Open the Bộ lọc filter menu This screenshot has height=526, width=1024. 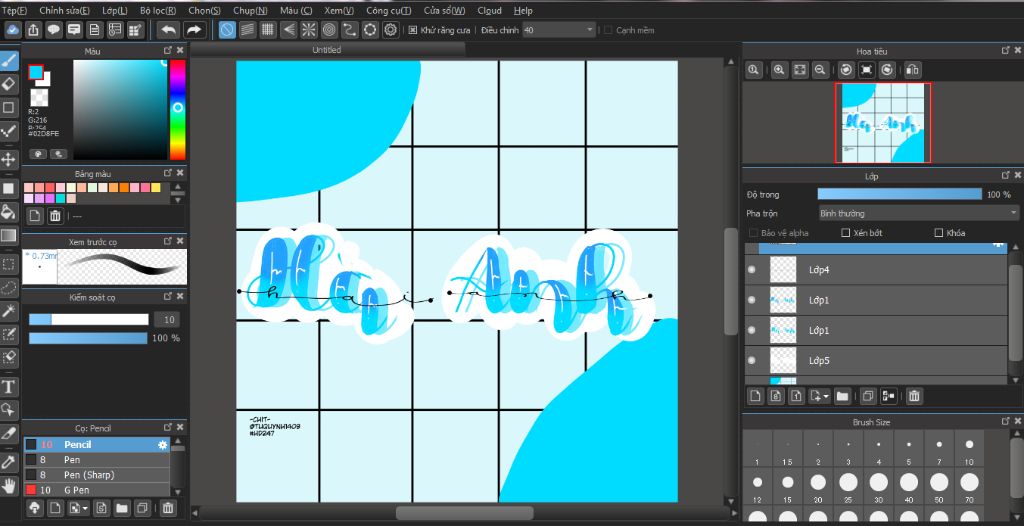[x=158, y=10]
